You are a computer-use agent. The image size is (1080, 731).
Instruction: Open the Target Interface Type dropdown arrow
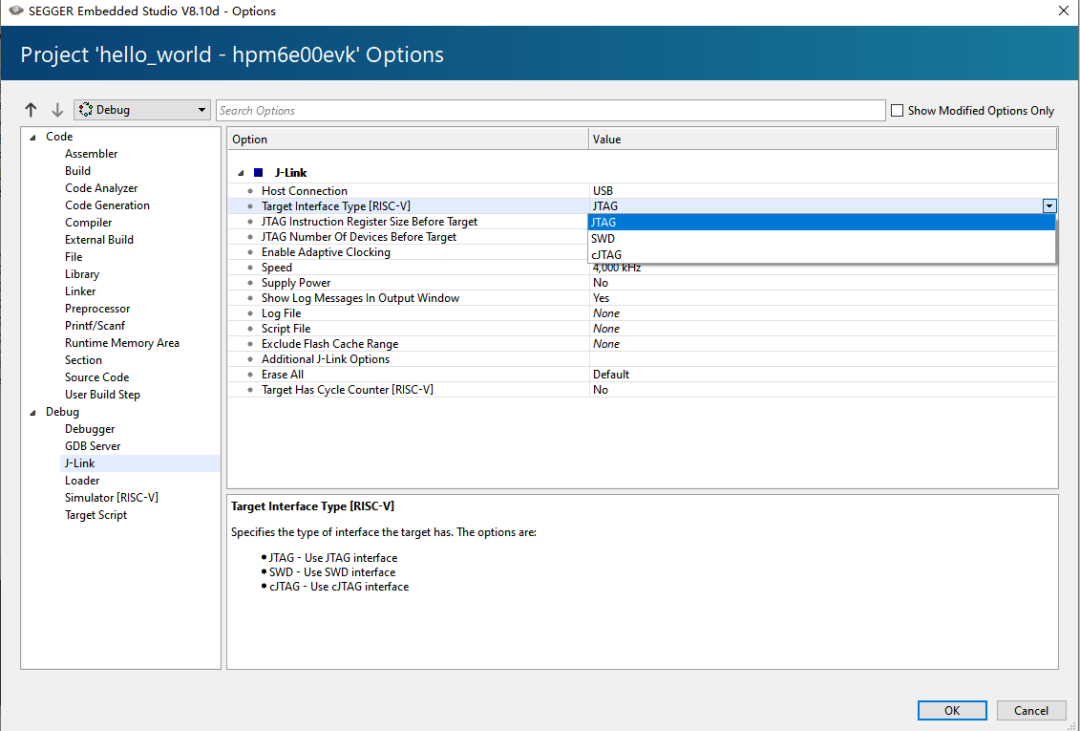pyautogui.click(x=1049, y=206)
